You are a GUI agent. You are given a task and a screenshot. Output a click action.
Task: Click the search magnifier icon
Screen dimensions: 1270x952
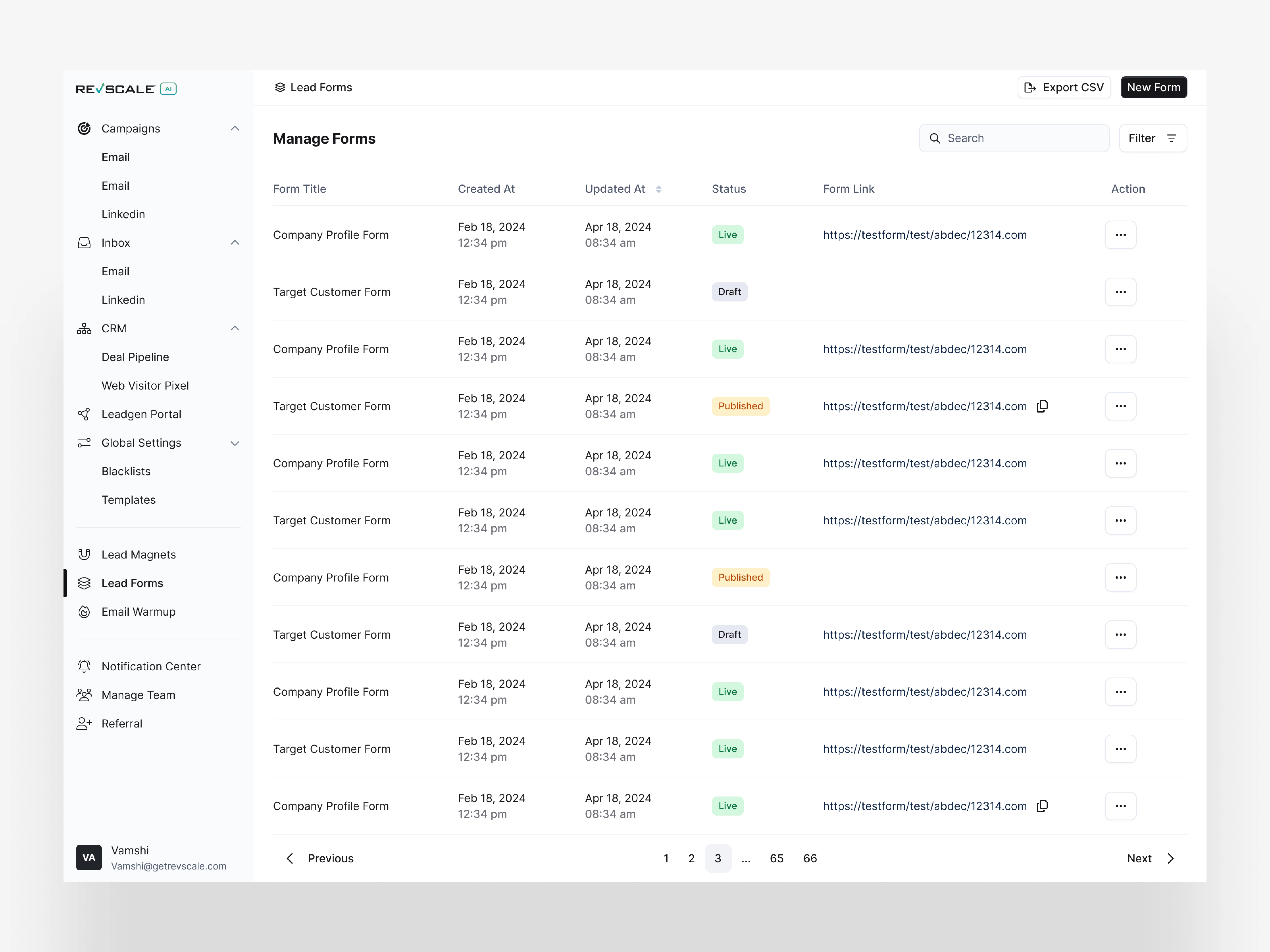point(935,138)
